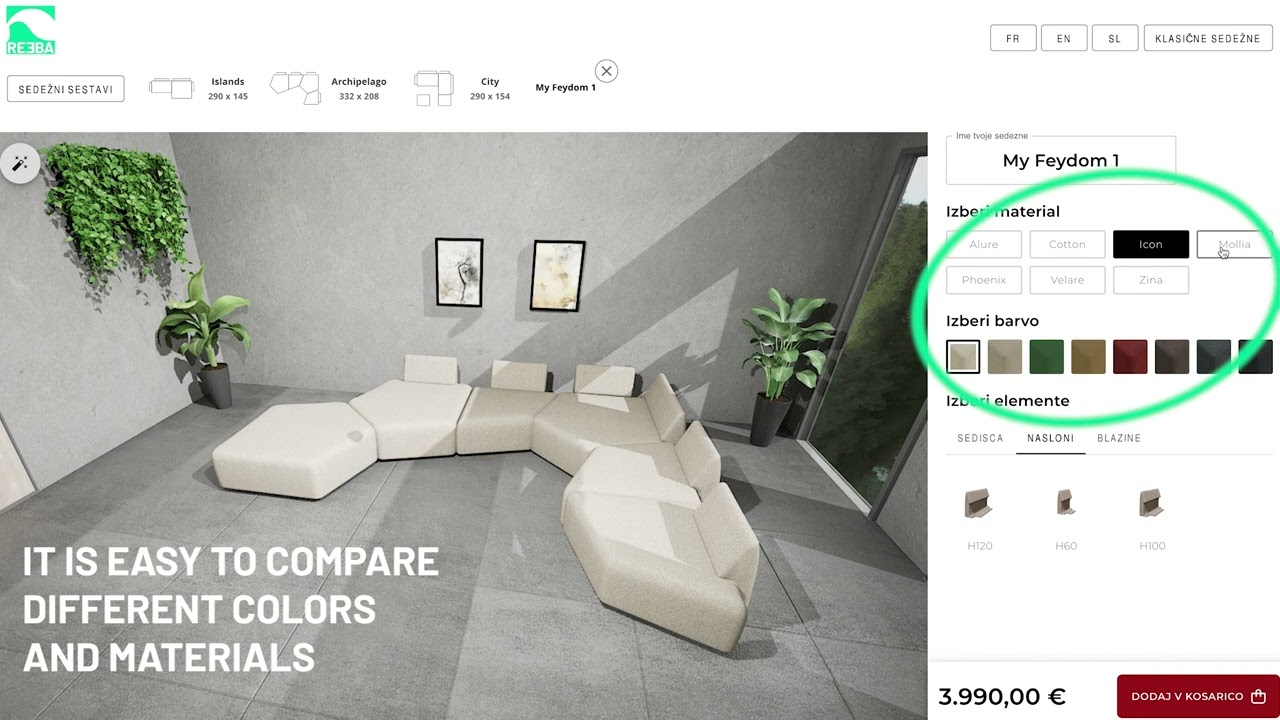Screen dimensions: 1280x720
Task: Pick the City sofa layout icon
Action: click(434, 88)
